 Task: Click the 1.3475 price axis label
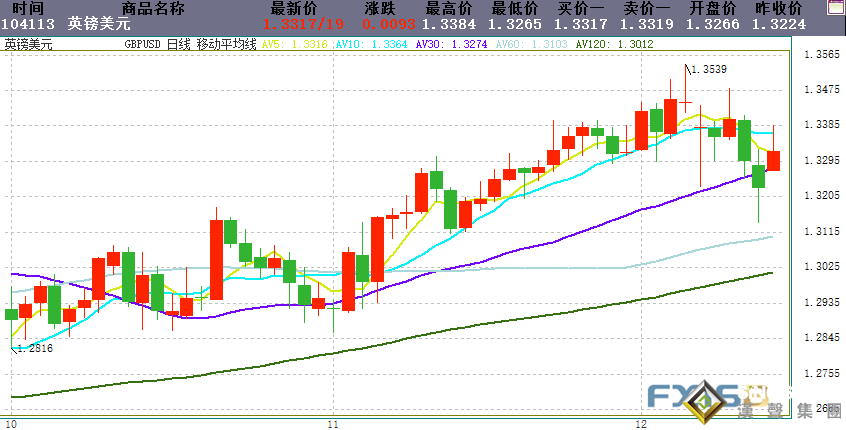coord(822,90)
